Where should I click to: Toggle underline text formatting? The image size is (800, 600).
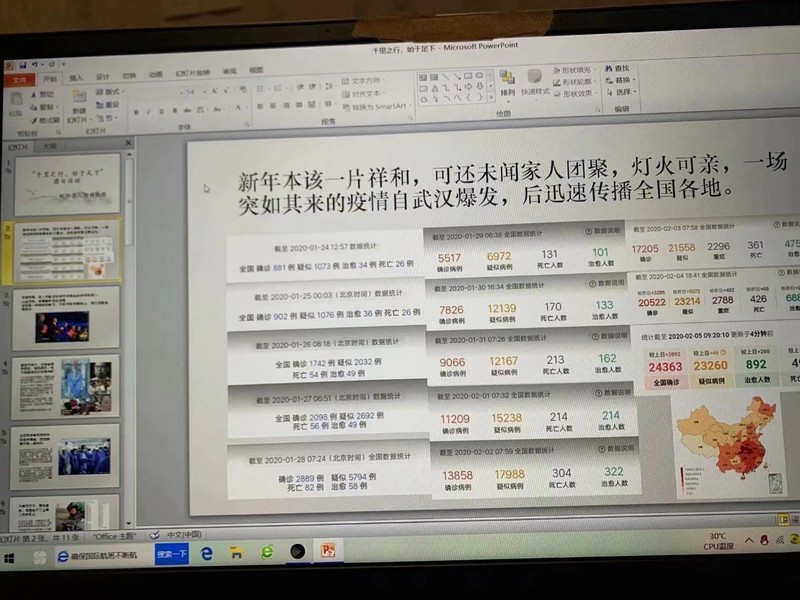click(x=163, y=112)
